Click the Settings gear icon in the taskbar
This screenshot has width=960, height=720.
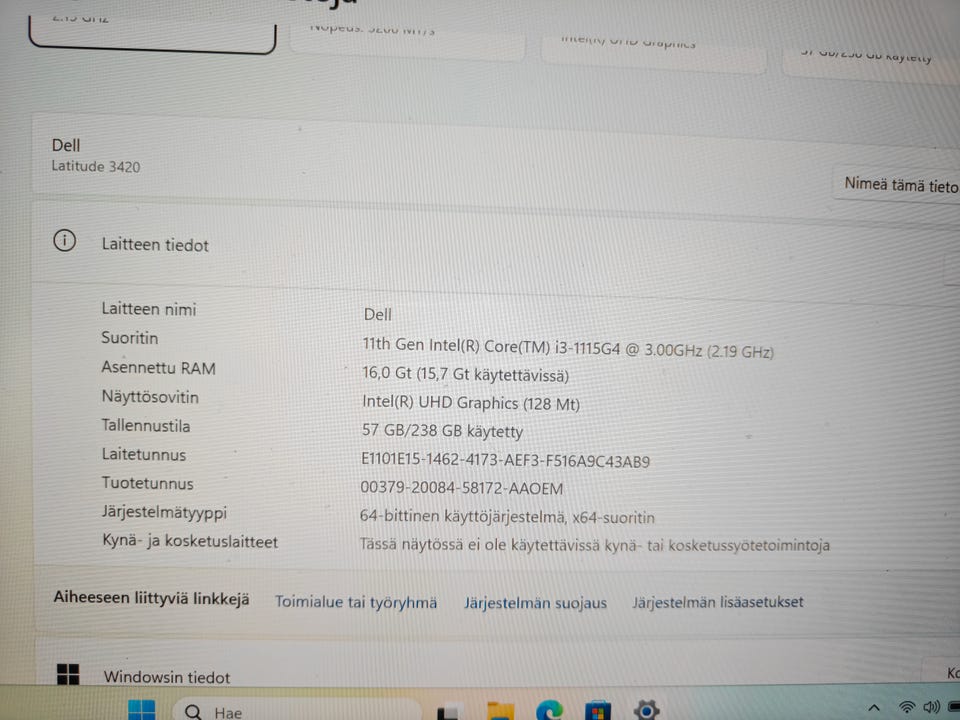coord(647,710)
